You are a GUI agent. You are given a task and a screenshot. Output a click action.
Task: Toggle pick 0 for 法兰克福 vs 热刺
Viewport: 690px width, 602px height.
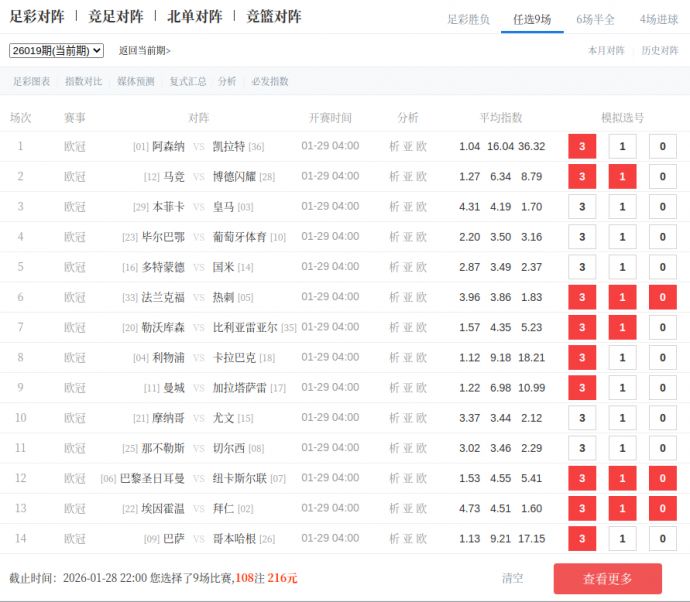point(662,298)
